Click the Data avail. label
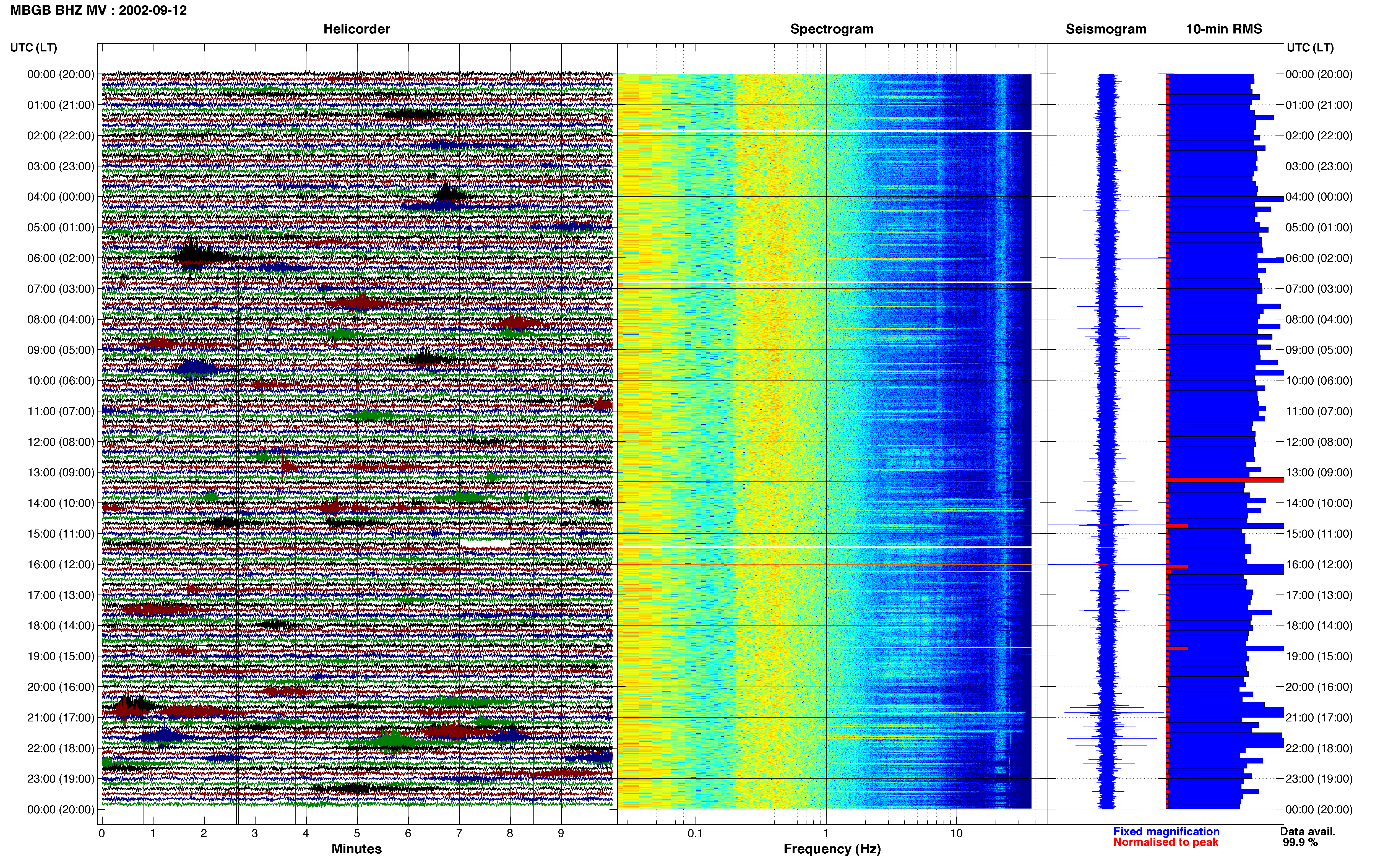This screenshot has height=868, width=1388. click(1308, 831)
